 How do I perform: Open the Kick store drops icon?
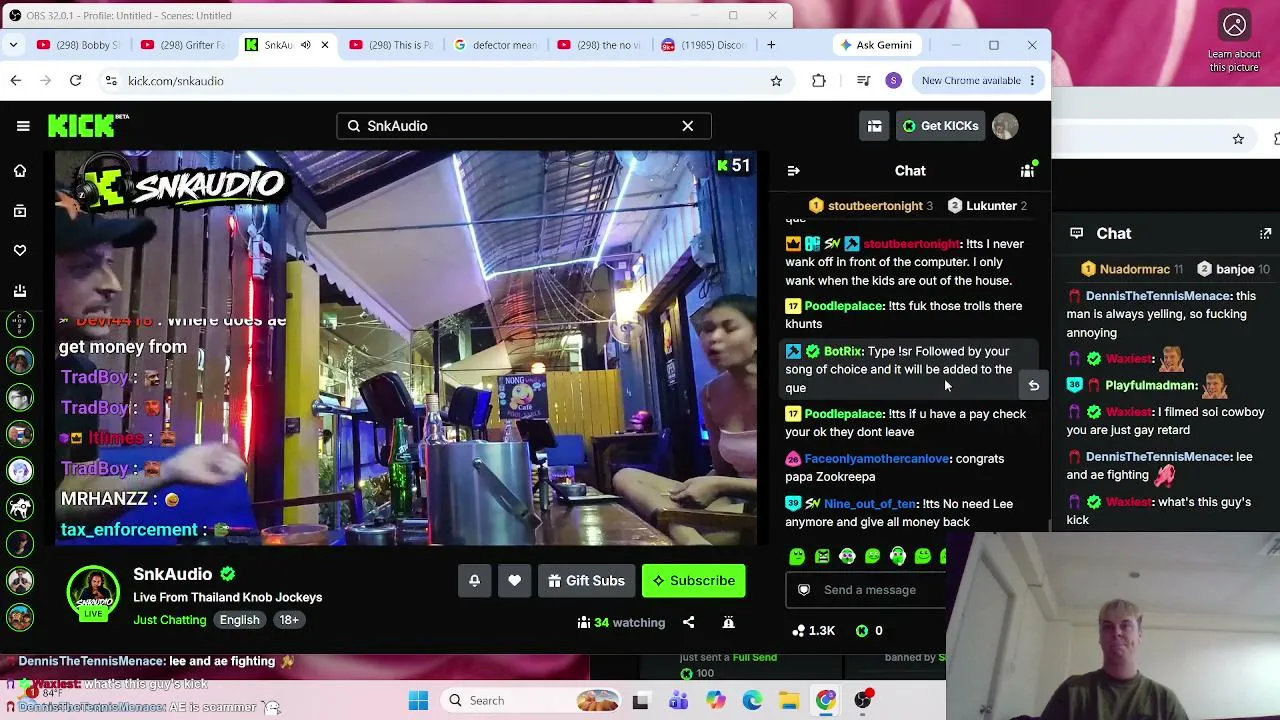874,126
